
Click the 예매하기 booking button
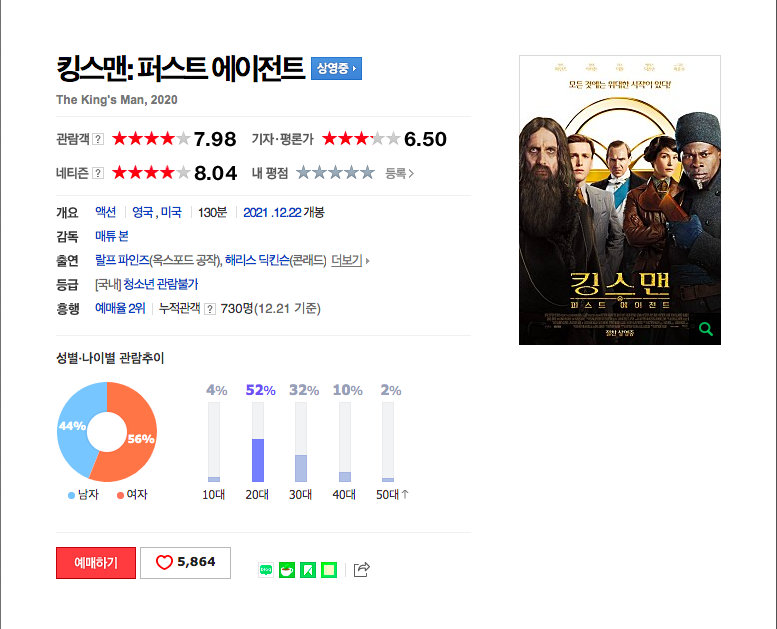pyautogui.click(x=96, y=563)
